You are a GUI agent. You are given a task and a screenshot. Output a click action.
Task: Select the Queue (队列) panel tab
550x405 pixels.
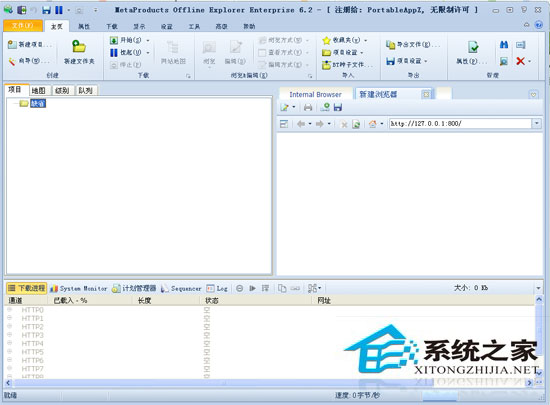tap(85, 90)
